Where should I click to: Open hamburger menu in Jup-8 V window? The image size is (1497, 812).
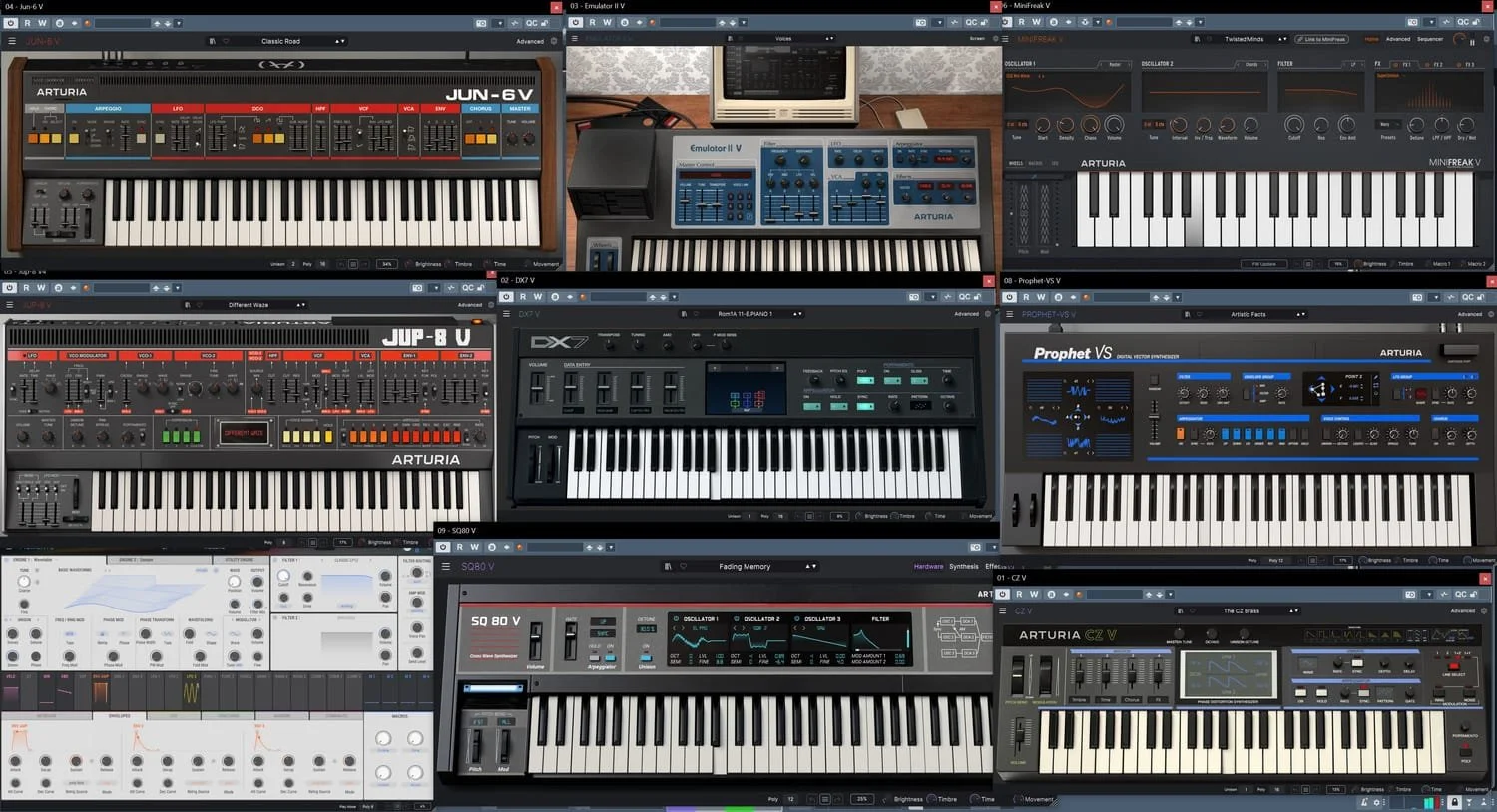(x=12, y=305)
